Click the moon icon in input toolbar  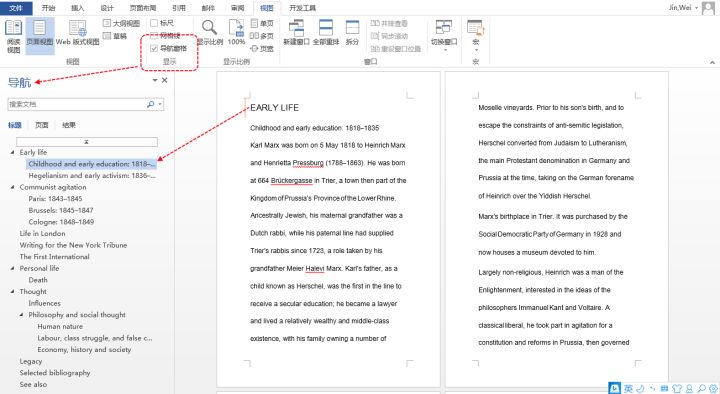coord(640,388)
